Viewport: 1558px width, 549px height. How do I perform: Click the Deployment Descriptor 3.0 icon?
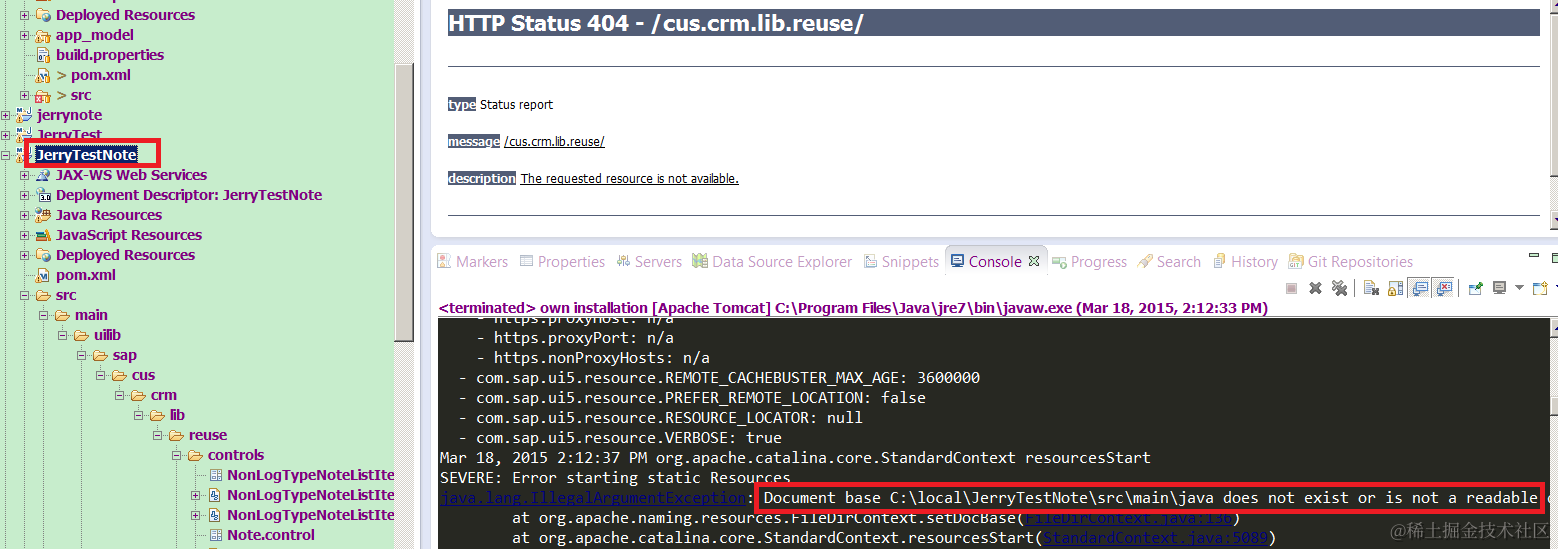pyautogui.click(x=43, y=195)
